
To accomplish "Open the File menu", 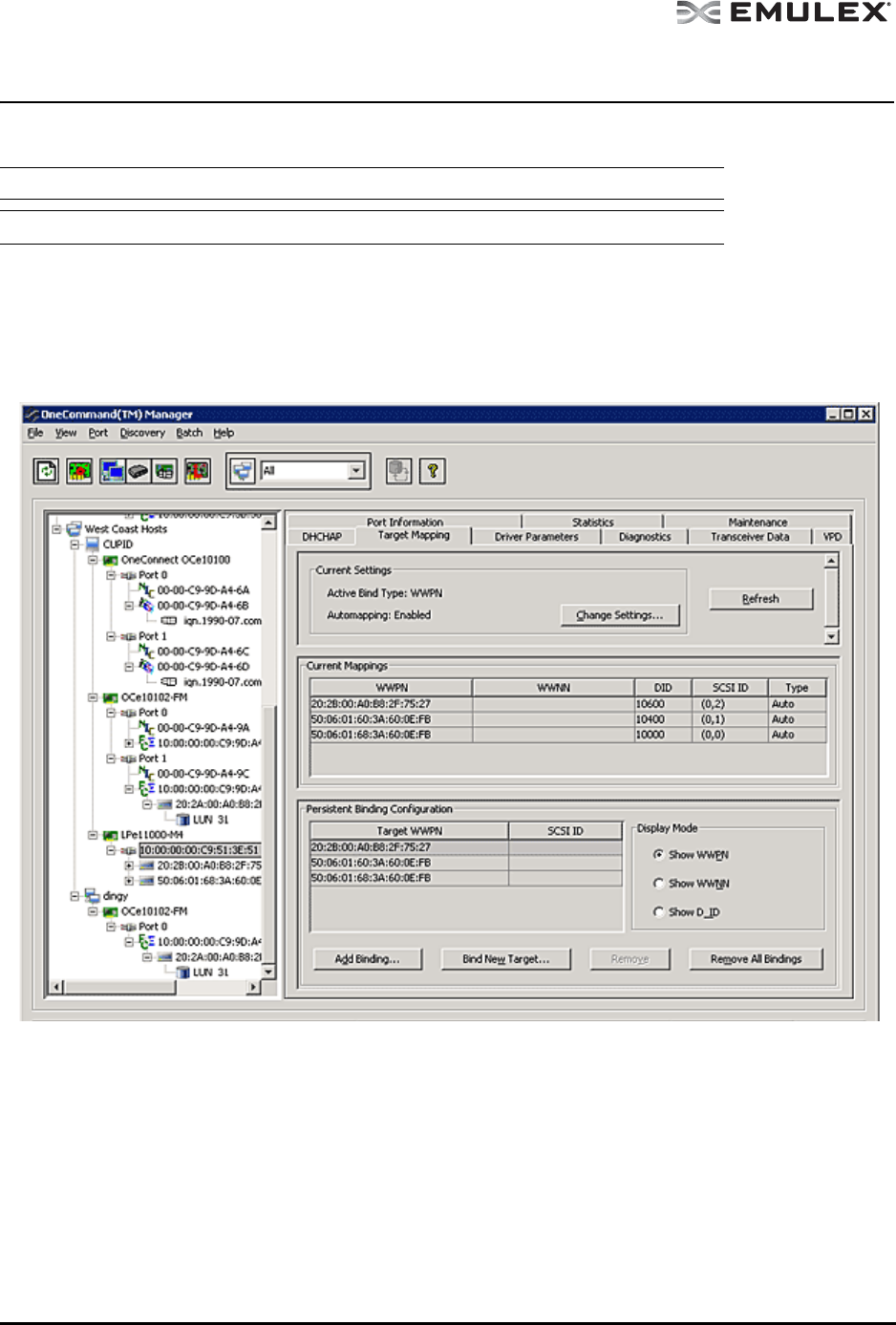I will 35,433.
